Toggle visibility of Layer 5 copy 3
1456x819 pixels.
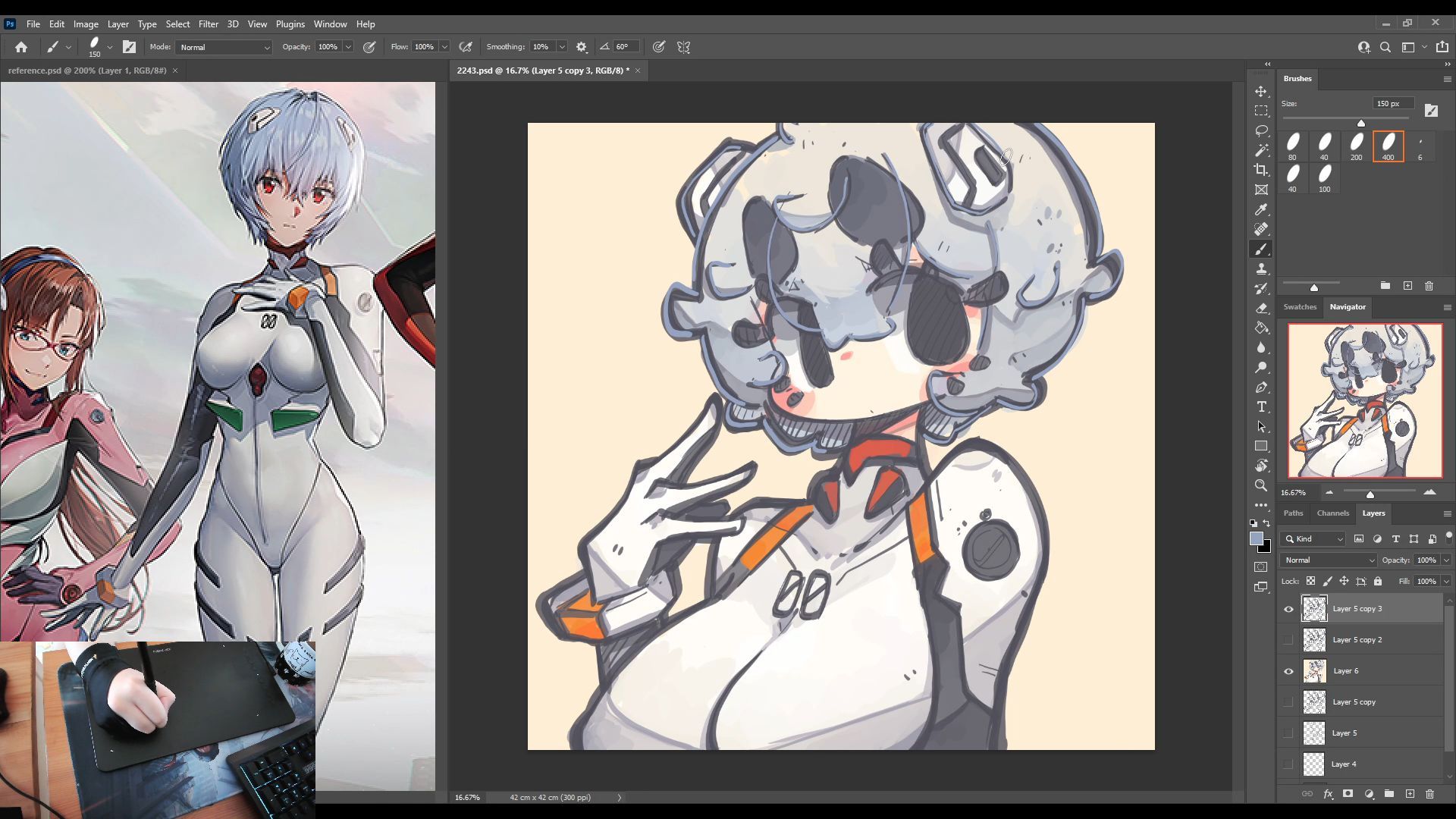1288,609
